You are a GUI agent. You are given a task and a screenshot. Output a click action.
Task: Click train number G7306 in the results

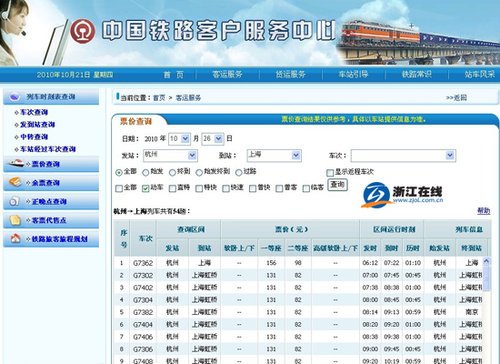pyautogui.click(x=143, y=349)
